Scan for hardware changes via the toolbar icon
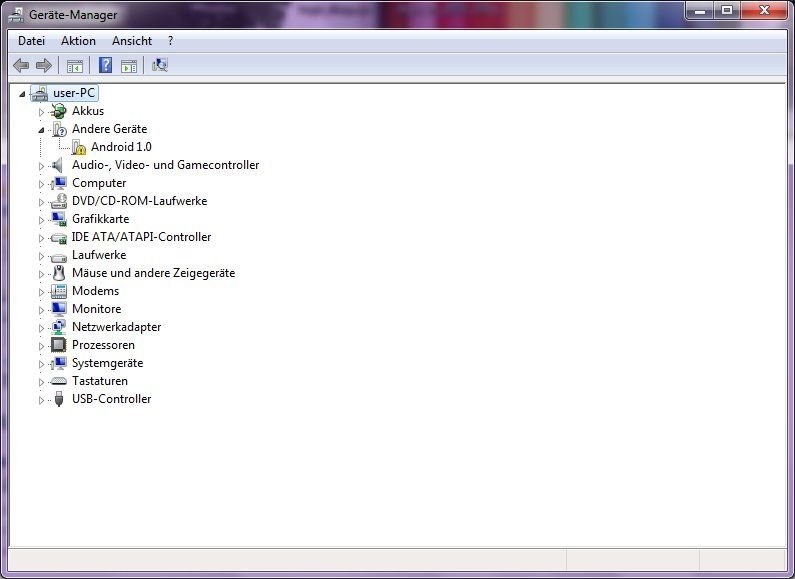The width and height of the screenshot is (795, 579). pyautogui.click(x=160, y=65)
